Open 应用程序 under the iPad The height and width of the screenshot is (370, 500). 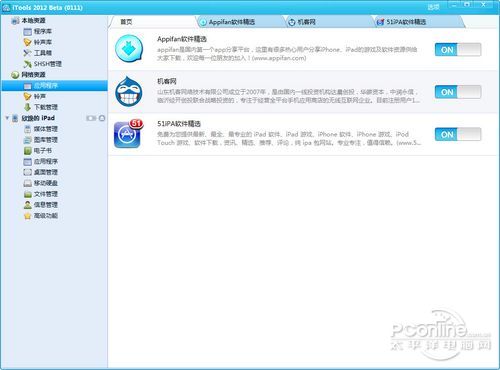point(41,161)
